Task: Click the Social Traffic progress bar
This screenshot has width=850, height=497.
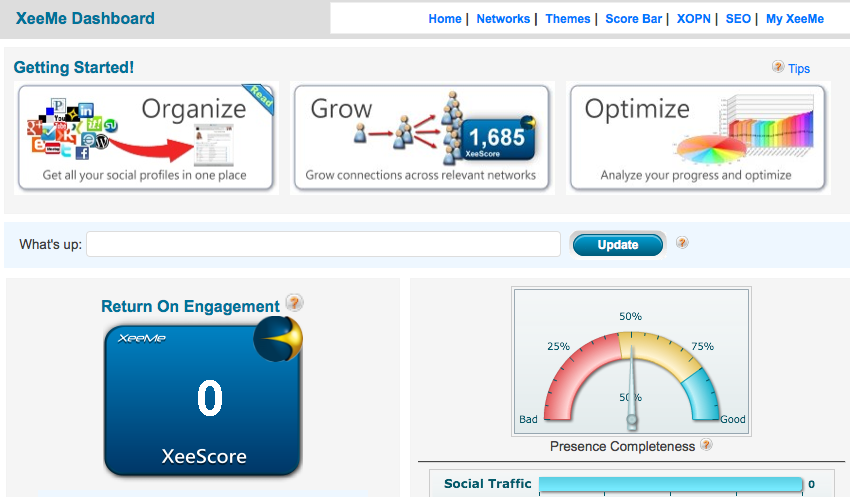Action: pyautogui.click(x=671, y=484)
